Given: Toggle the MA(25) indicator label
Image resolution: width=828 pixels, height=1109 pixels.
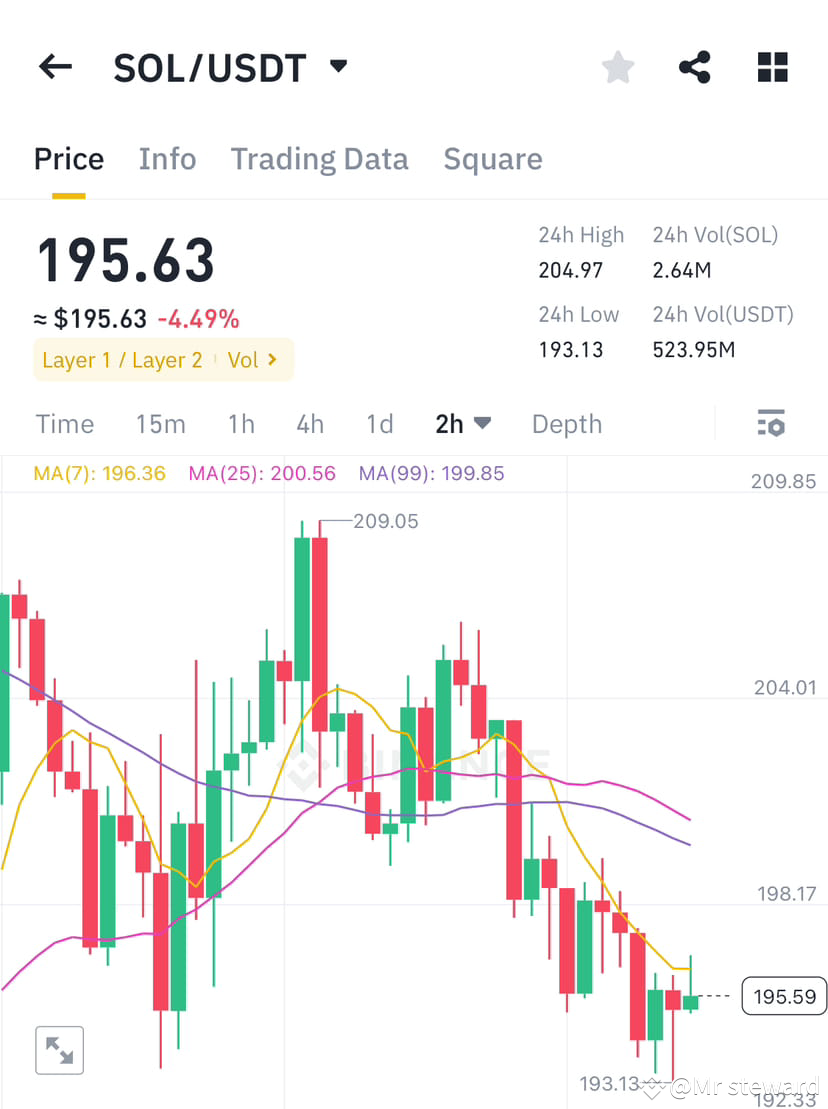Looking at the screenshot, I should (x=261, y=473).
